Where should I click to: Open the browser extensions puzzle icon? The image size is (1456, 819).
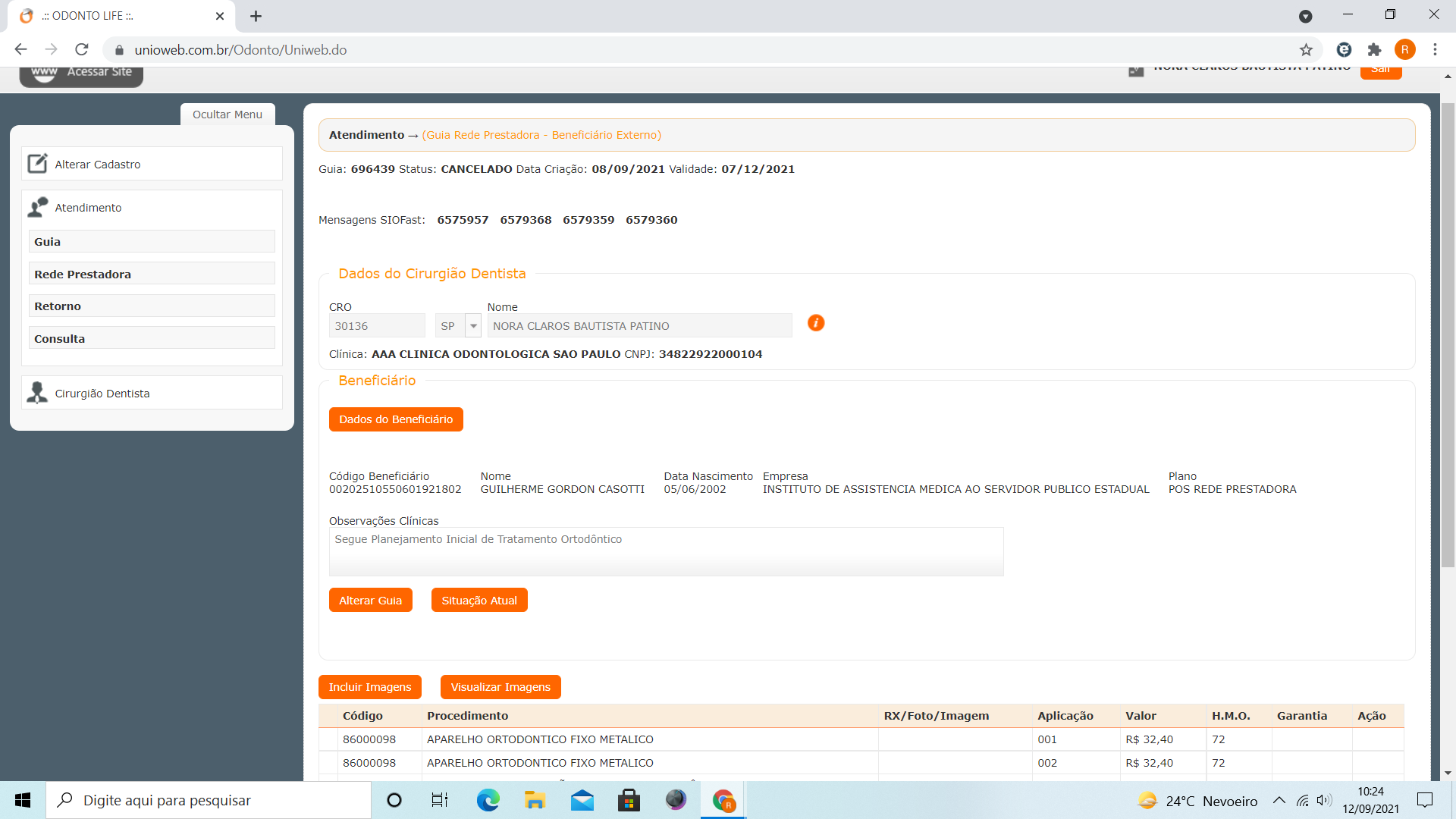(1374, 50)
